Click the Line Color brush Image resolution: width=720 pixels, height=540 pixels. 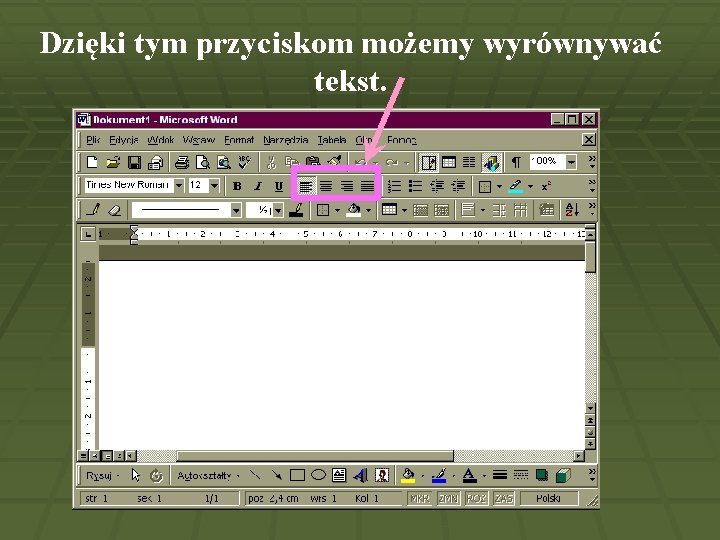click(439, 475)
